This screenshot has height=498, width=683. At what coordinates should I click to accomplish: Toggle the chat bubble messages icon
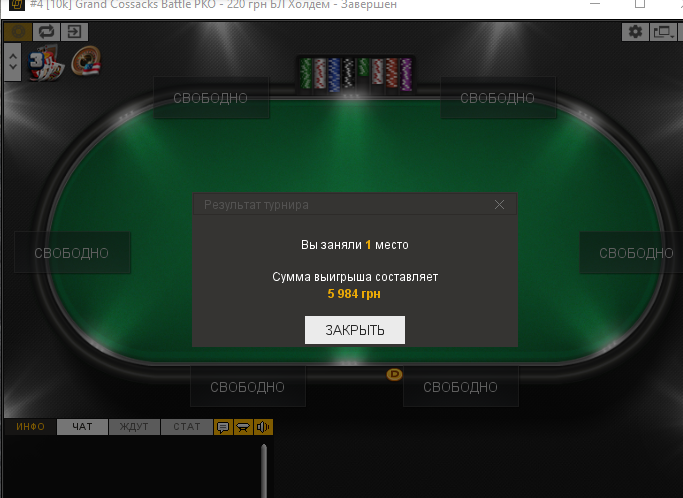coord(223,427)
